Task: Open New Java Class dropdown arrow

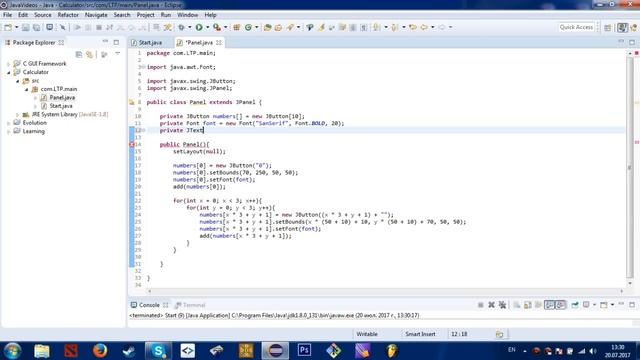Action: coord(256,27)
